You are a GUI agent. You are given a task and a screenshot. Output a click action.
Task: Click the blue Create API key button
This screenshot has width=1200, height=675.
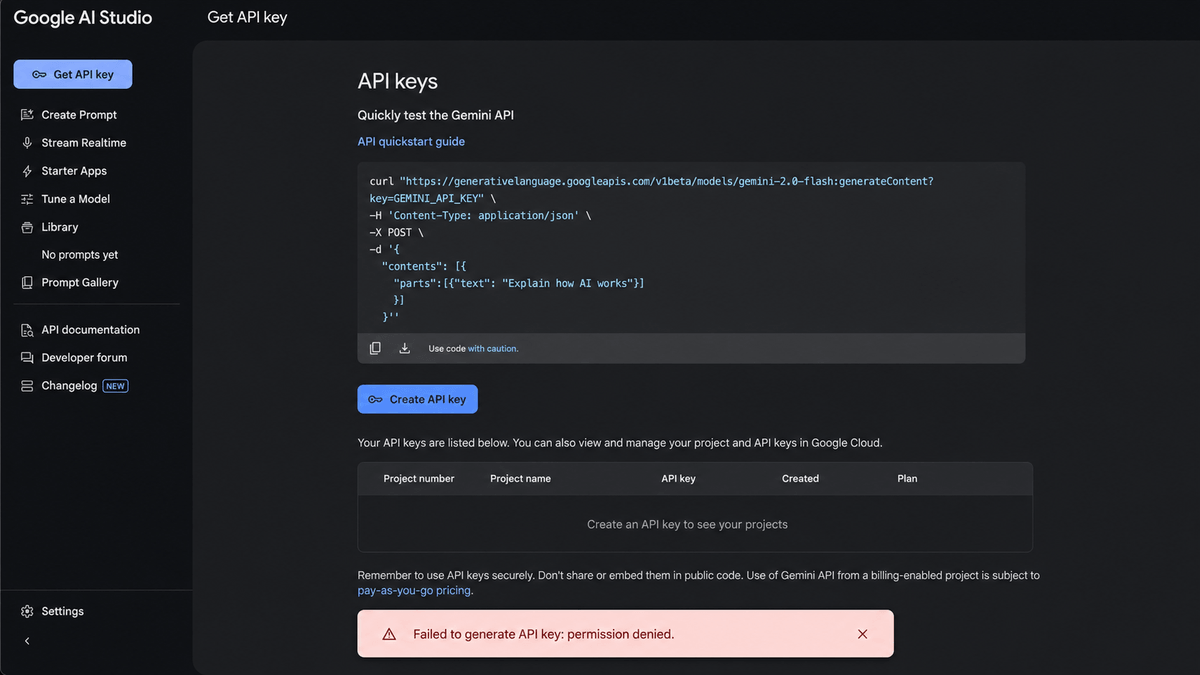tap(418, 399)
